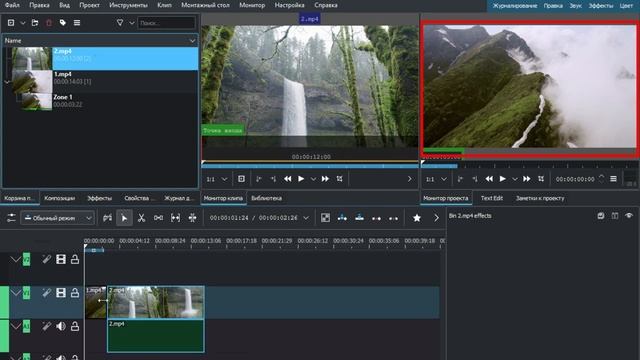Click insert zone in bin icon, clip monitor

point(241,179)
